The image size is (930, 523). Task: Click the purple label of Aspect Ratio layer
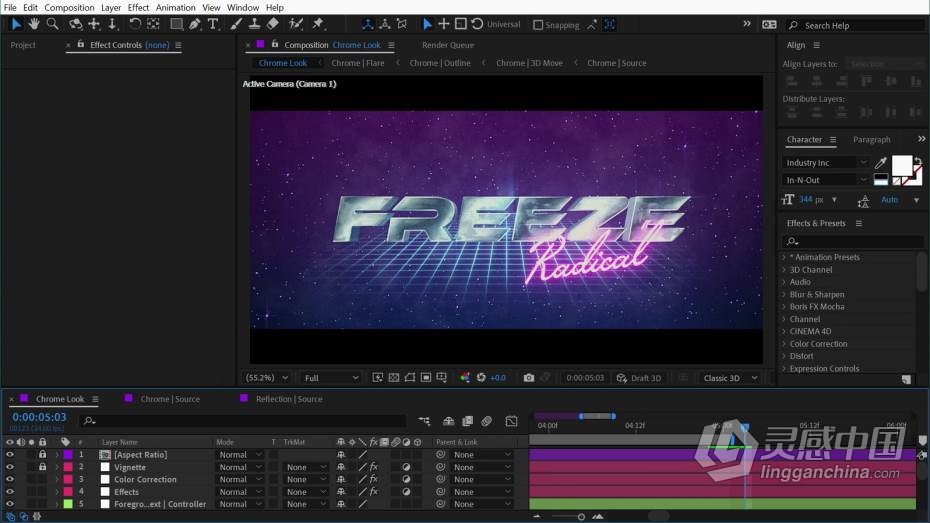pyautogui.click(x=68, y=454)
